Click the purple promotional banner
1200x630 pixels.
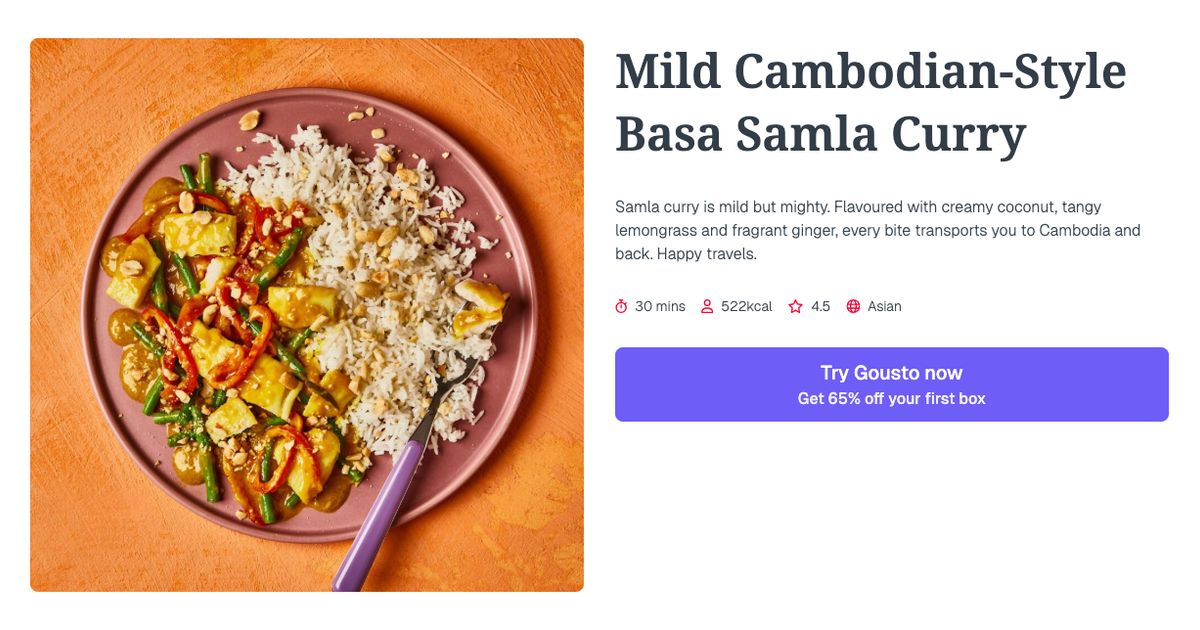(x=891, y=383)
